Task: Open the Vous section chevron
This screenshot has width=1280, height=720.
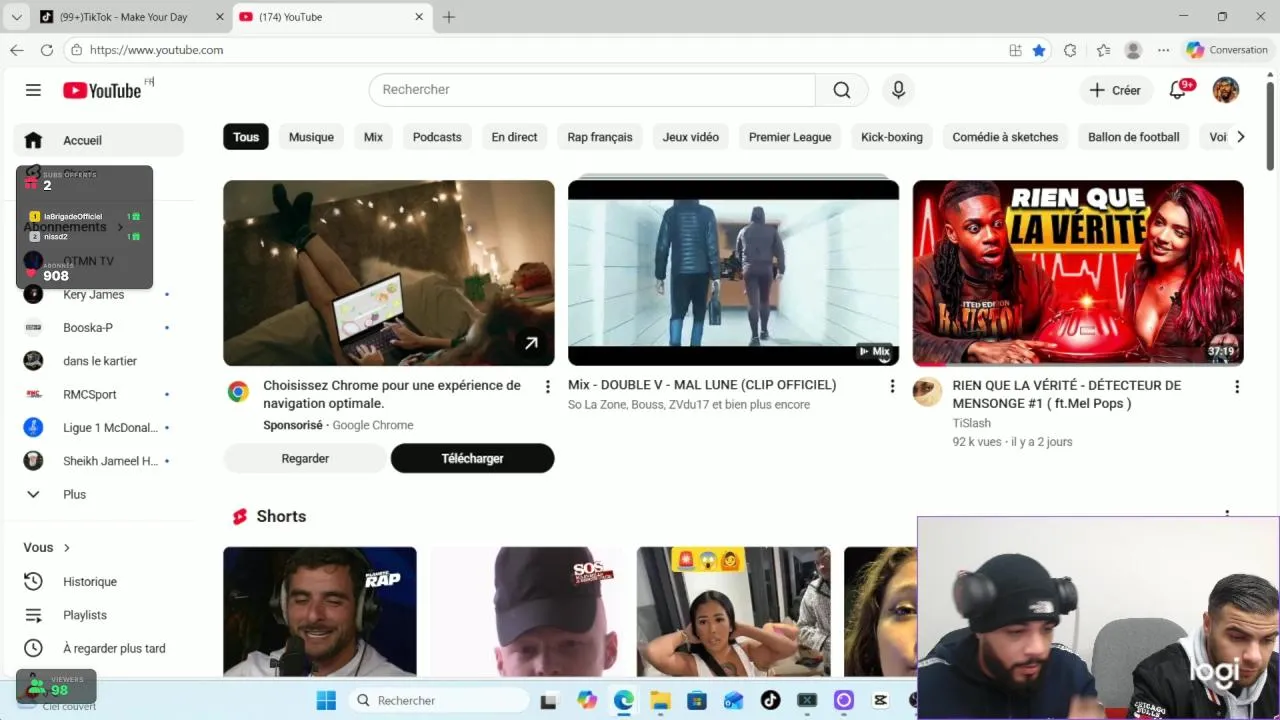Action: click(x=67, y=548)
